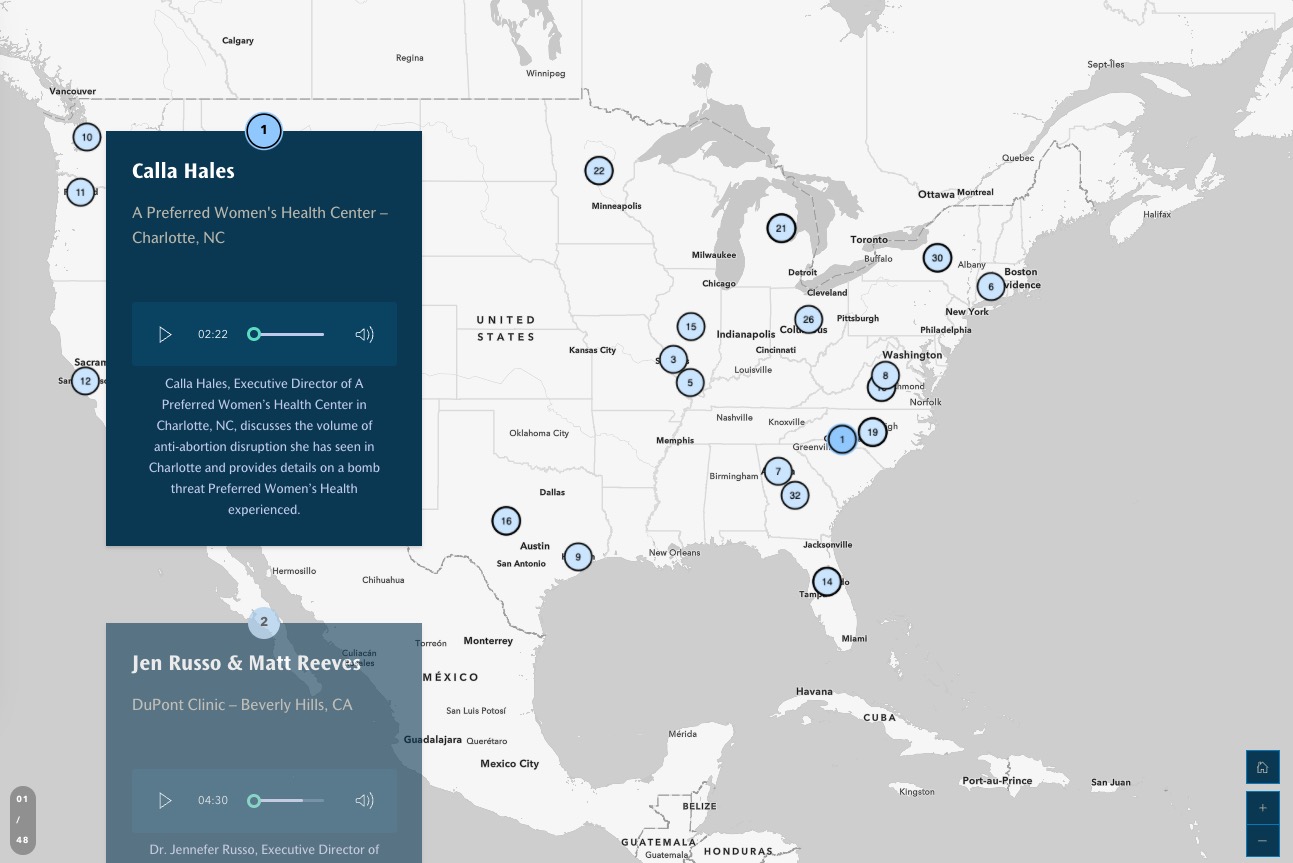This screenshot has height=863, width=1293.
Task: Zoom in on the map
Action: 1262,808
